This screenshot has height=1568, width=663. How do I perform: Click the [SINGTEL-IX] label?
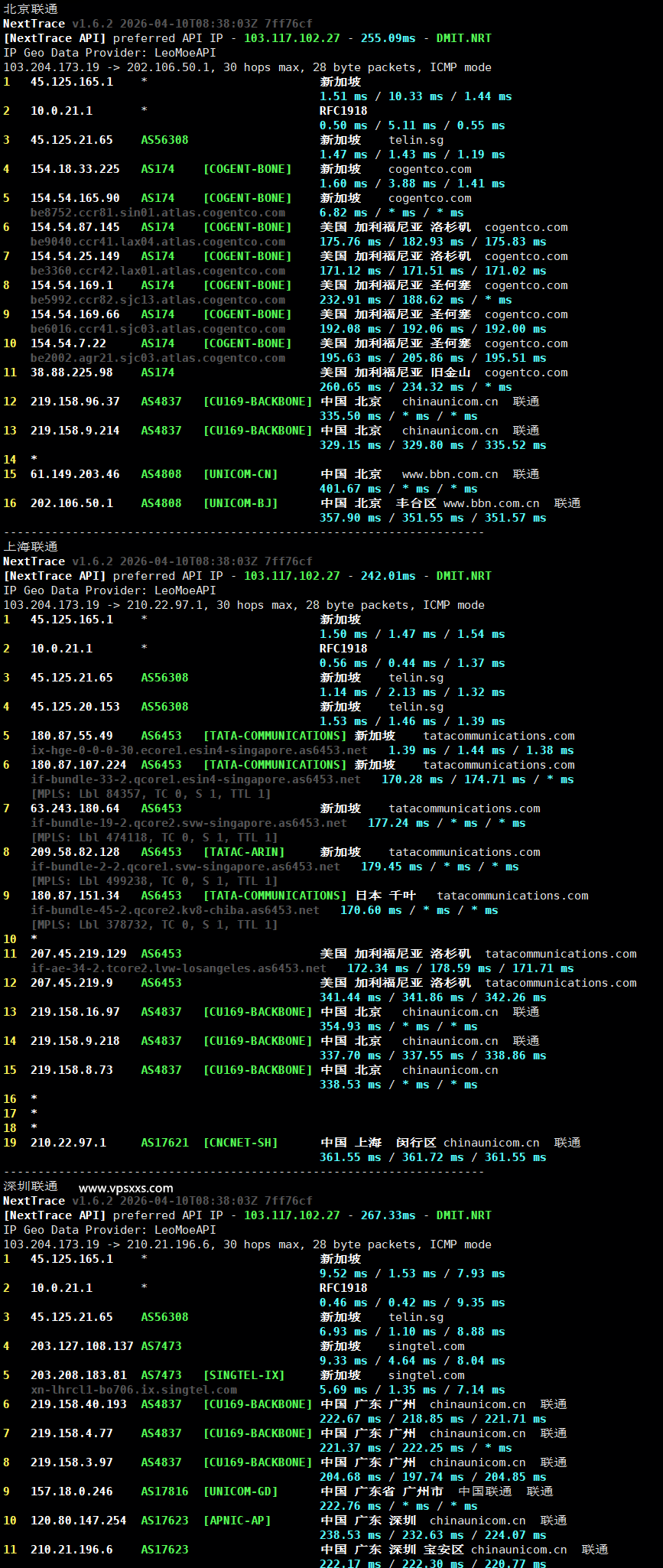(x=244, y=1375)
